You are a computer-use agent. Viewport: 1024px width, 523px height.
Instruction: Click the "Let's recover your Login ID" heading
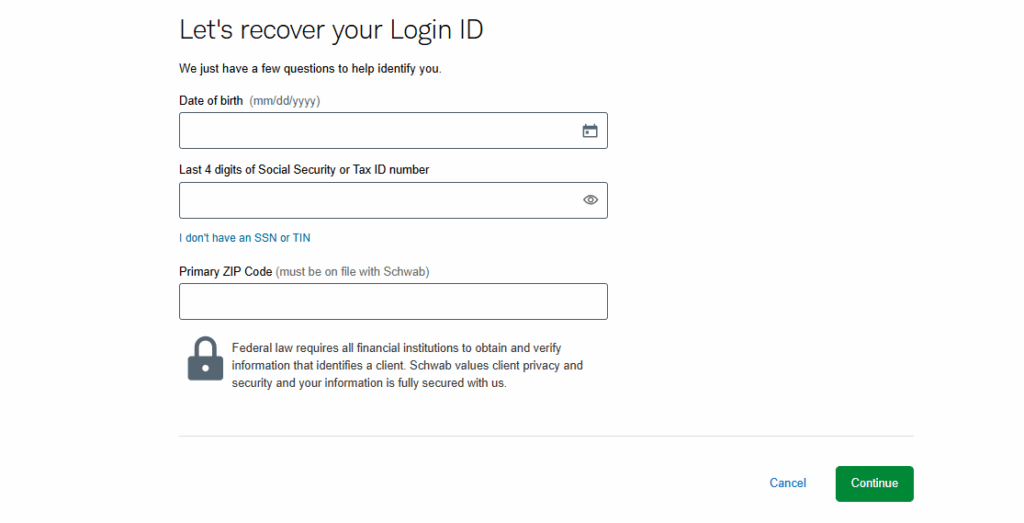(331, 30)
